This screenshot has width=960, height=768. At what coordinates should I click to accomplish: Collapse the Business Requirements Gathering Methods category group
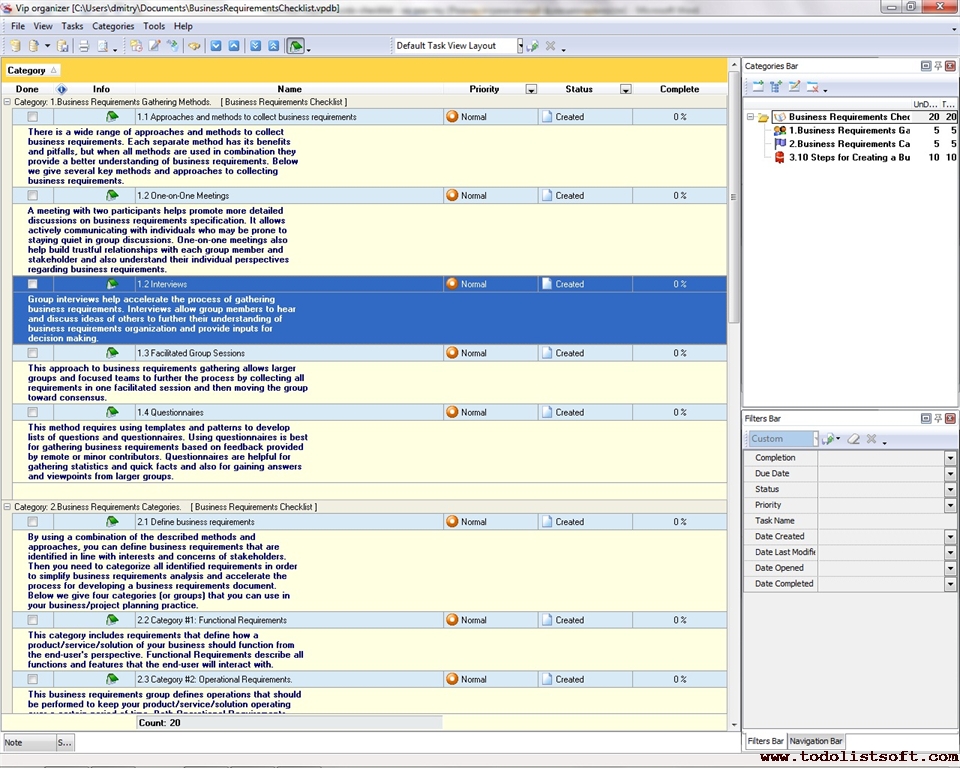[x=7, y=102]
